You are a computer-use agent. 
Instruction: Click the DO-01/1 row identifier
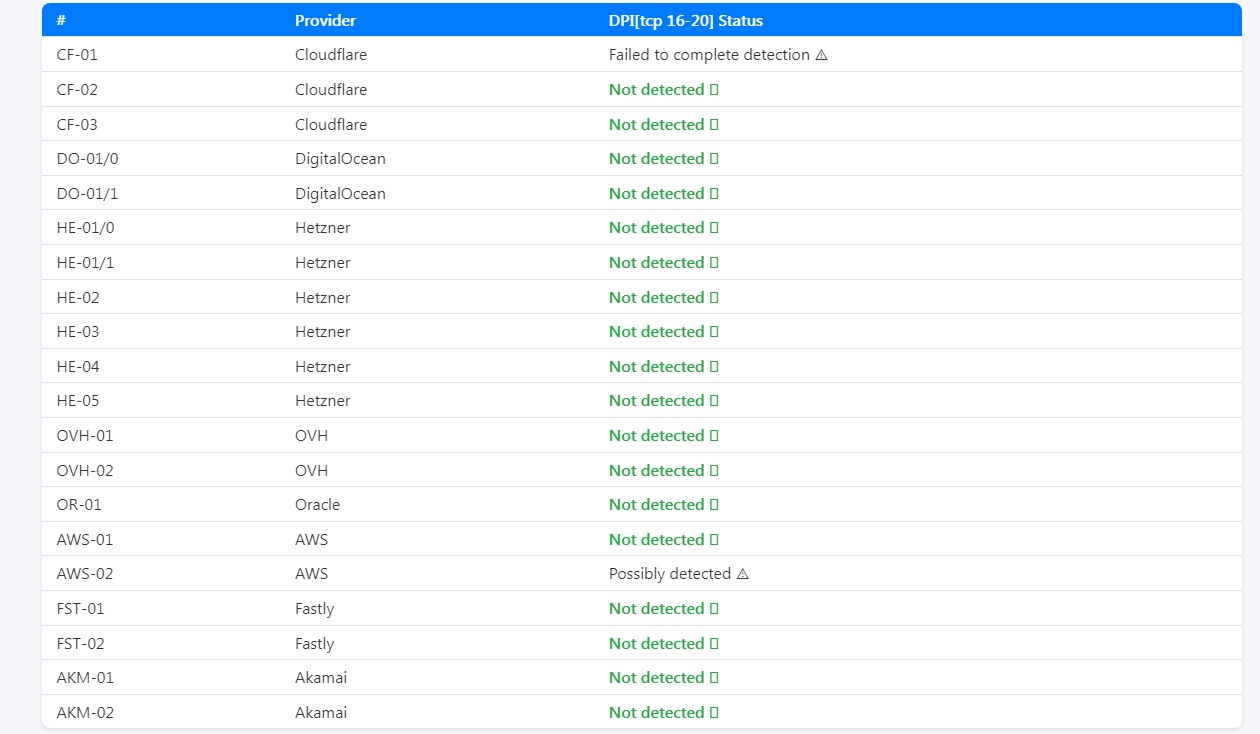pyautogui.click(x=86, y=194)
